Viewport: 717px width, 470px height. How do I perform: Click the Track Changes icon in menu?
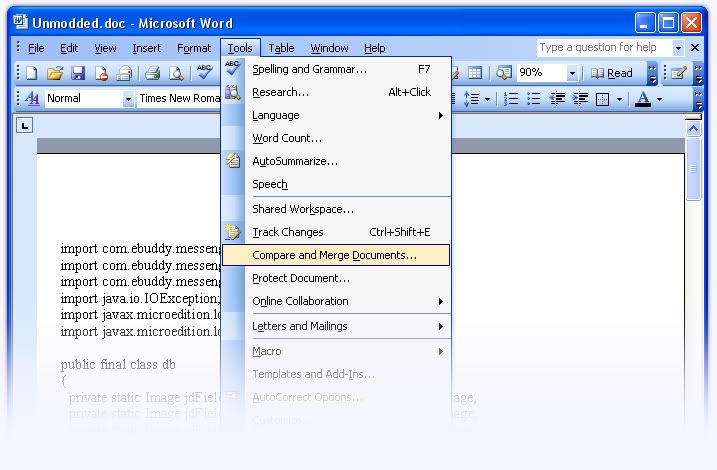233,232
